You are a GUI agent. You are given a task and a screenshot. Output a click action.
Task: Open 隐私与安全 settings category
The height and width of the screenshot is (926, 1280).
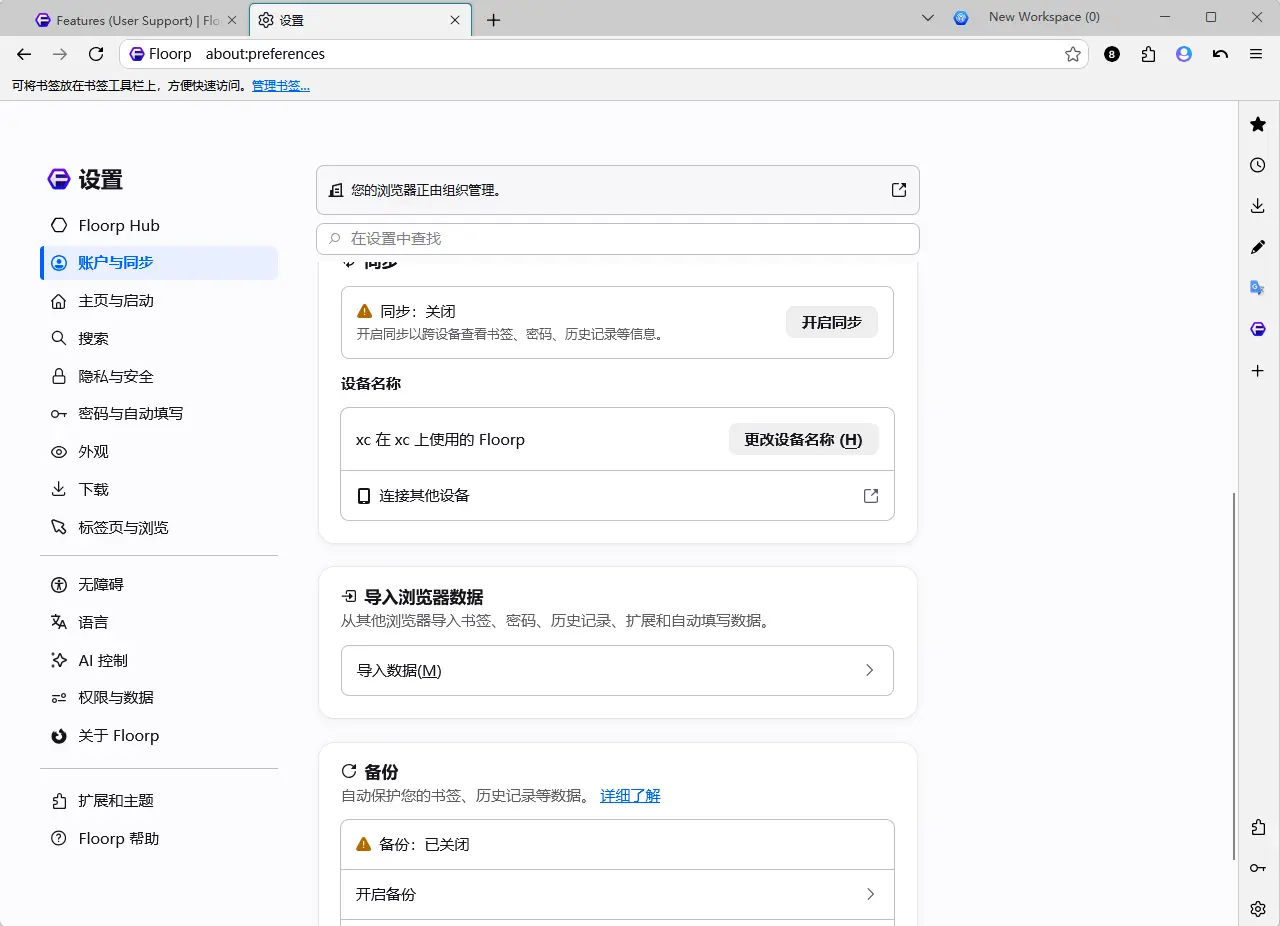159,376
